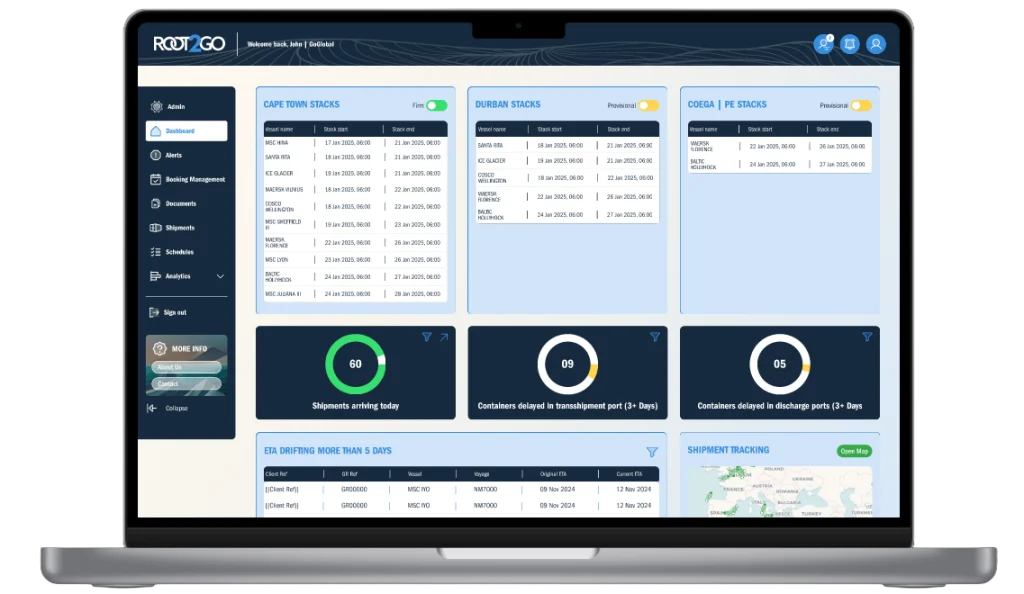The image size is (1024, 594).
Task: Open Documents via its sidebar icon
Action: 155,204
